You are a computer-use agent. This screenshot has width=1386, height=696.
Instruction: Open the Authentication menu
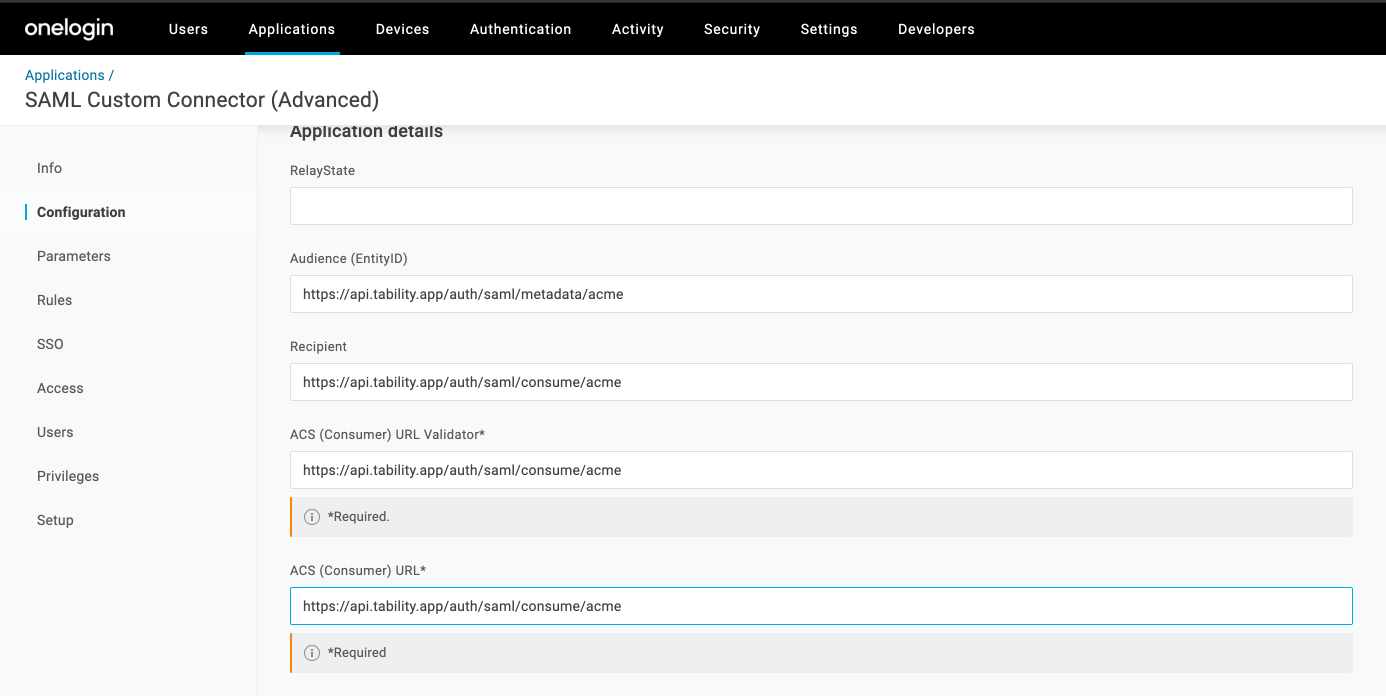point(520,29)
